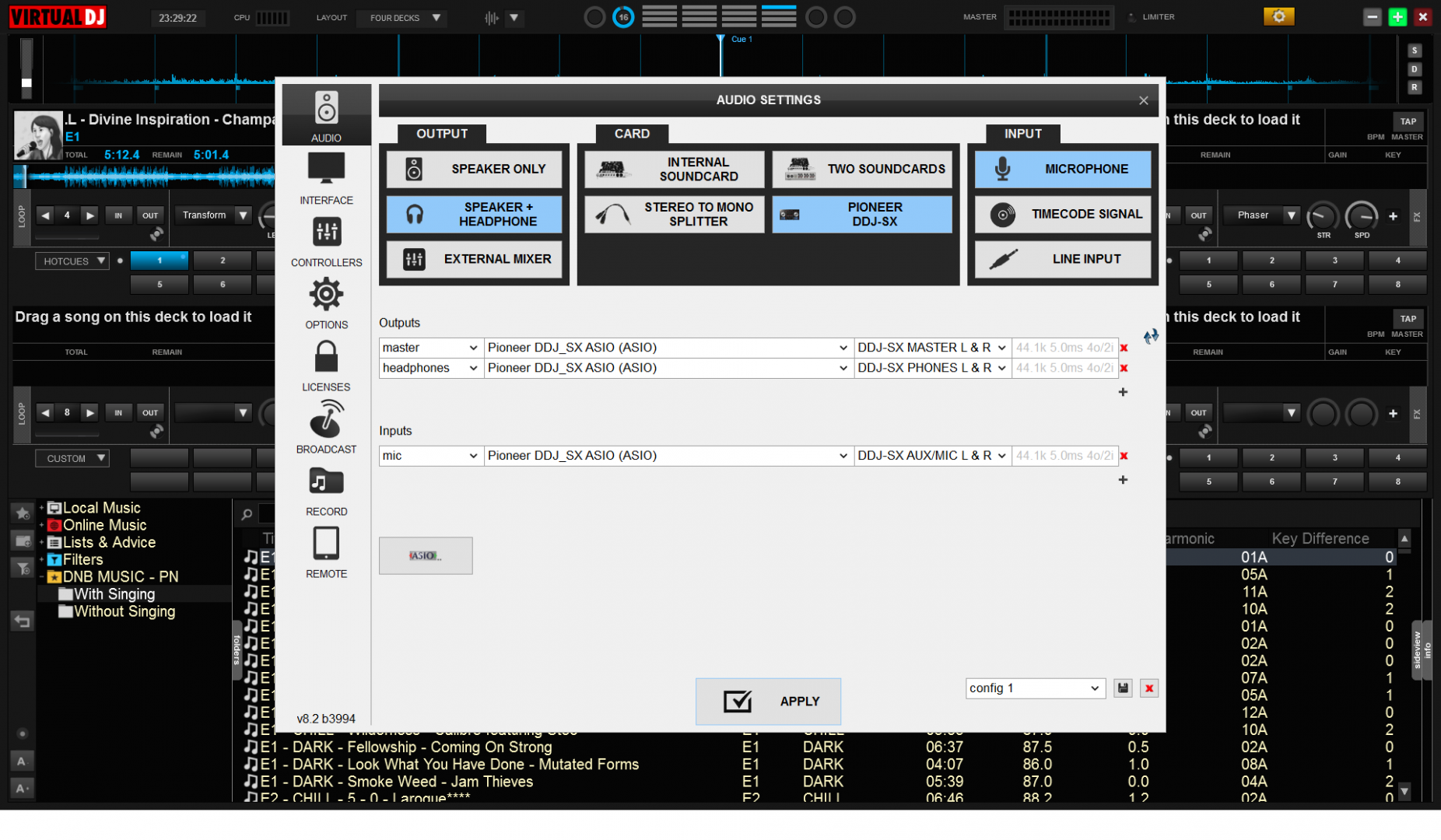Open the Remote settings section
The width and height of the screenshot is (1441, 840).
point(326,551)
